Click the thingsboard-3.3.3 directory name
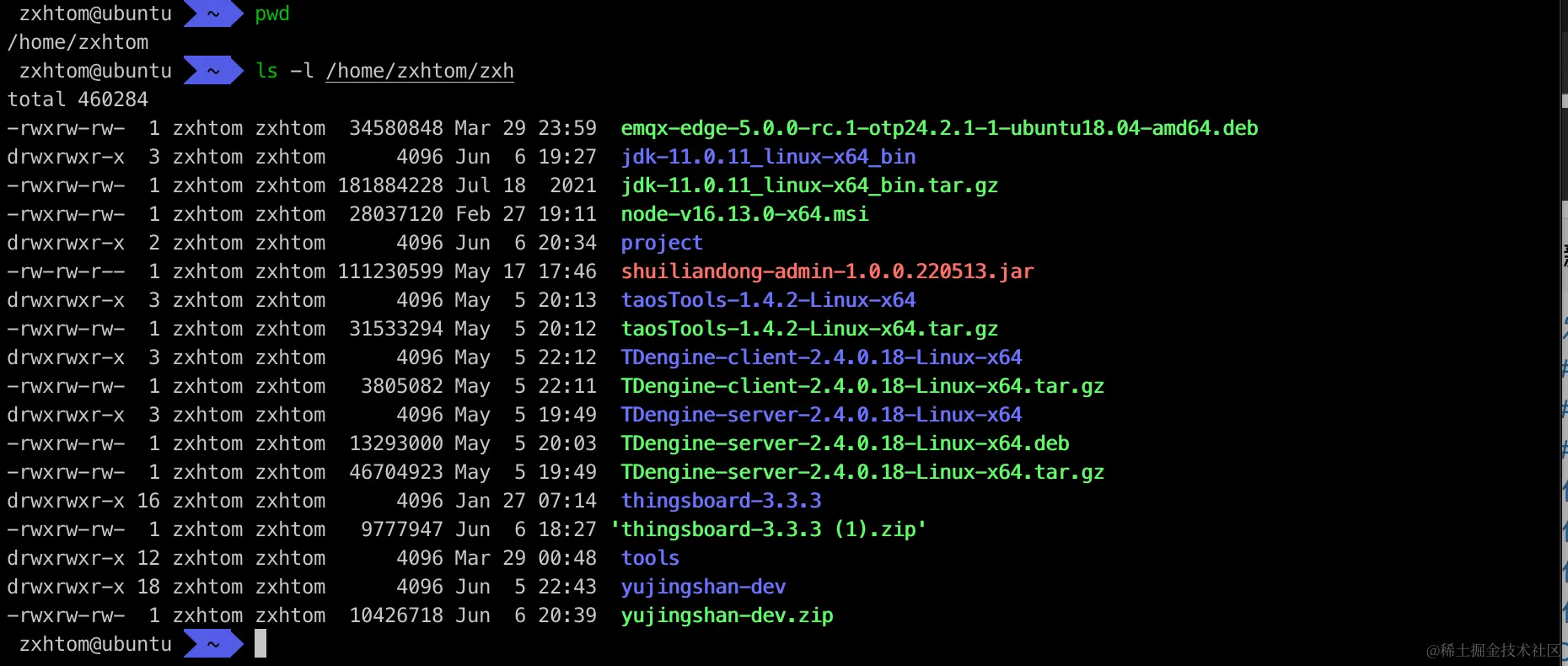Image resolution: width=1568 pixels, height=666 pixels. (x=721, y=501)
